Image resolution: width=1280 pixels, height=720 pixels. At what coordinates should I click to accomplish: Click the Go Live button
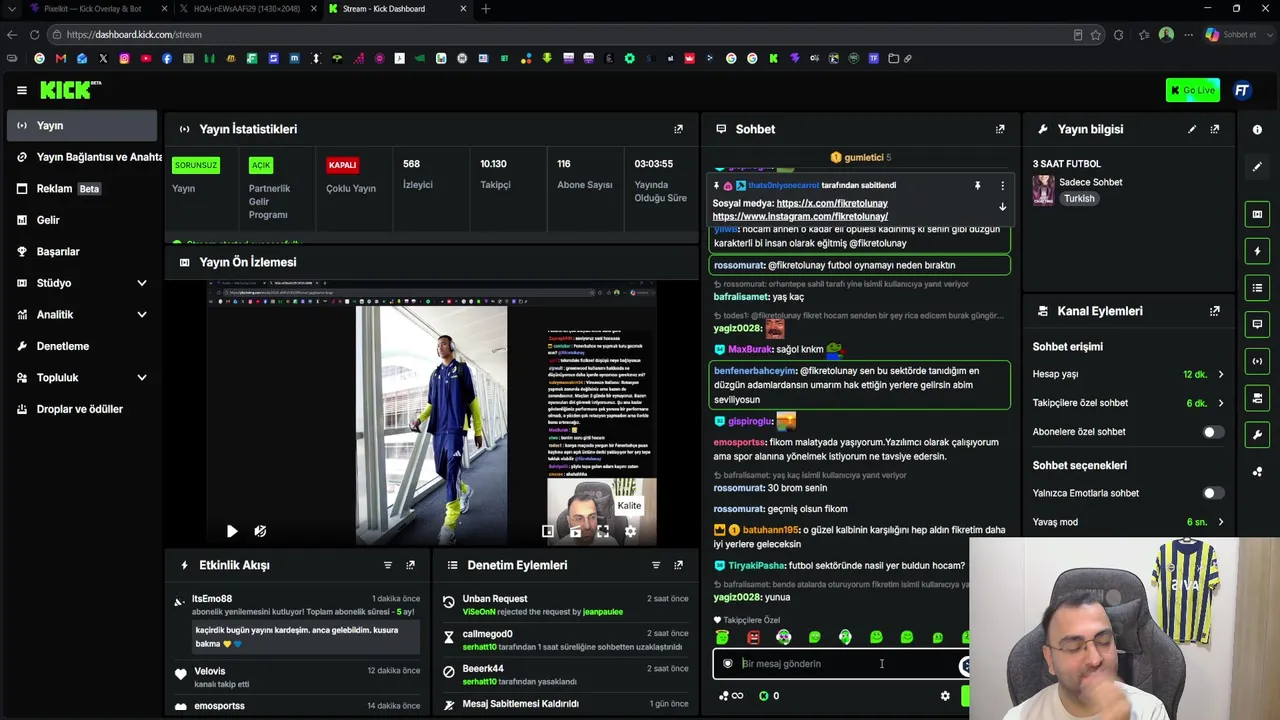tap(1192, 90)
